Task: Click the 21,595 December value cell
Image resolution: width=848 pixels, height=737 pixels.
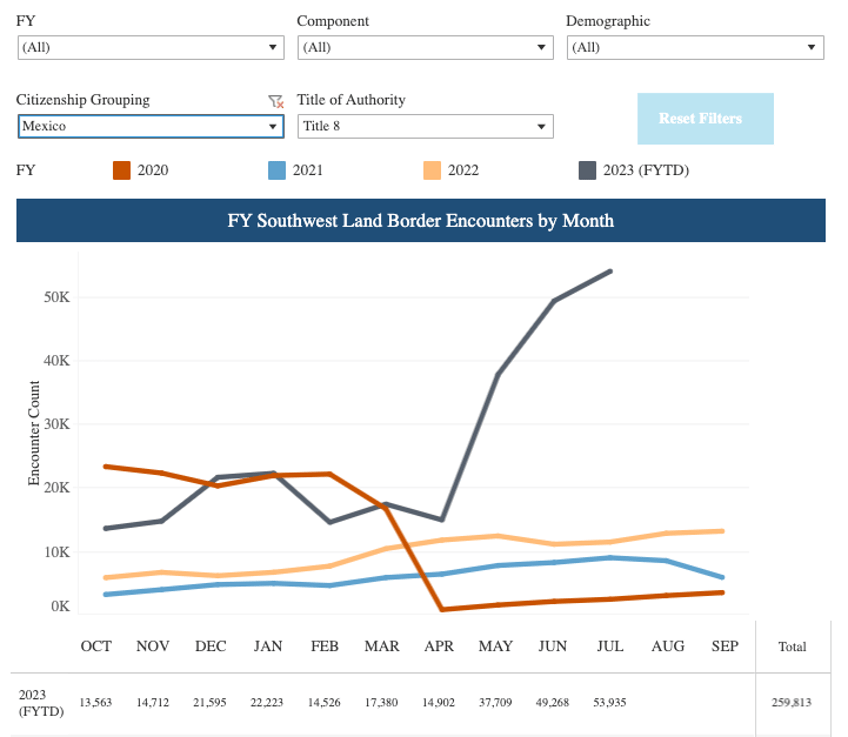Action: [210, 703]
